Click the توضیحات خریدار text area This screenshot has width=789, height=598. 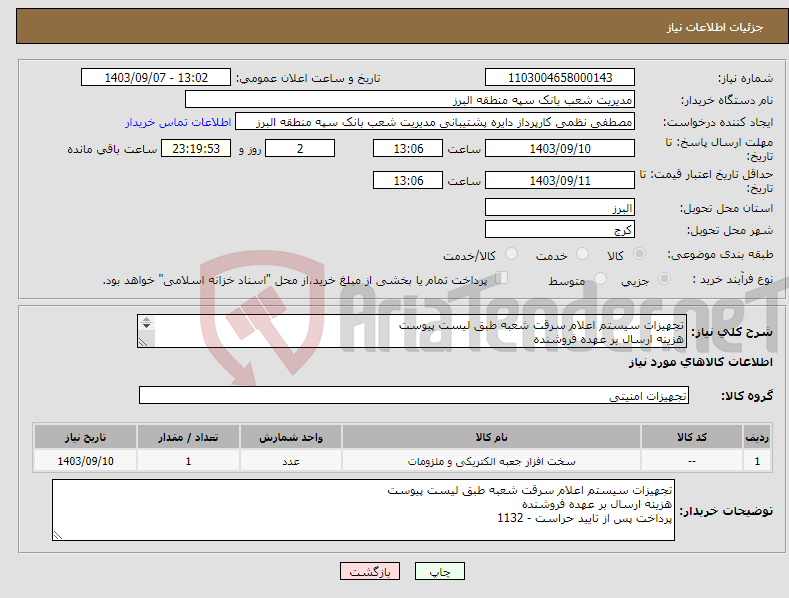point(363,510)
